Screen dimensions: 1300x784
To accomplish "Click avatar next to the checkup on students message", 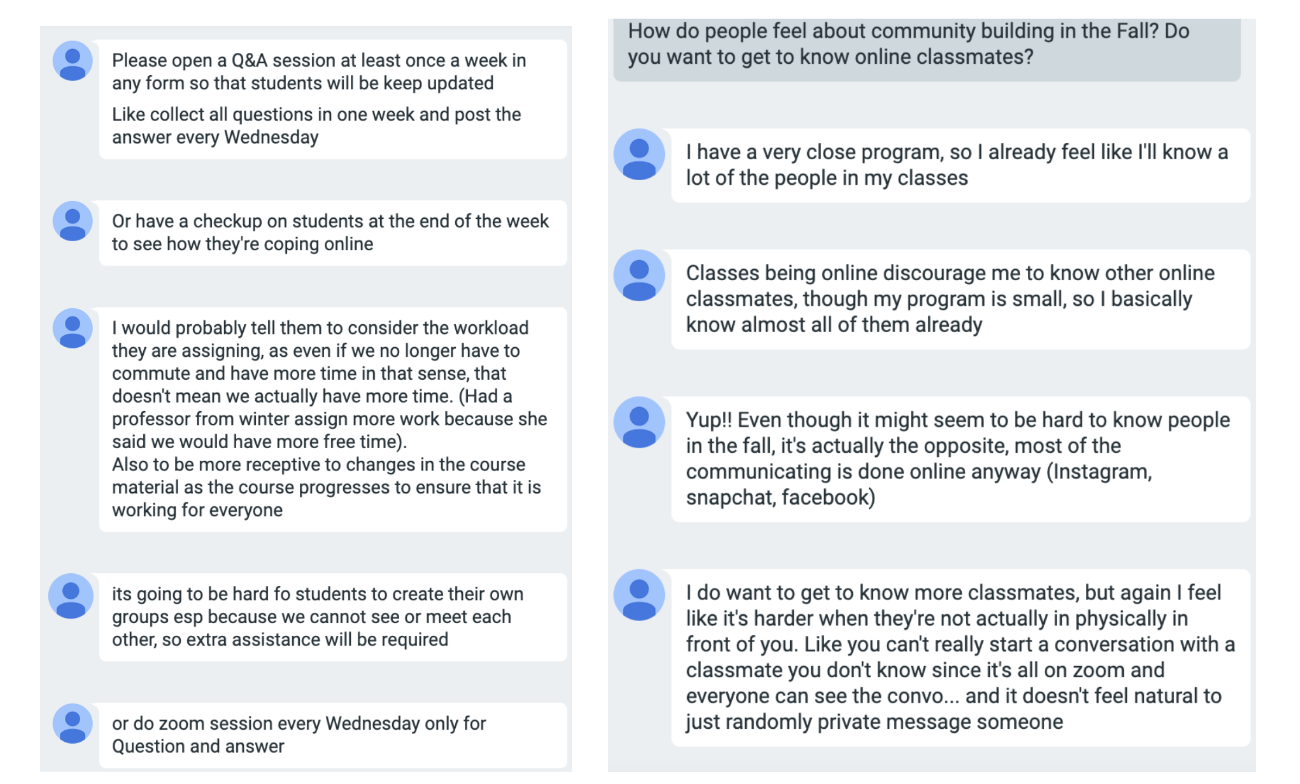I will [73, 221].
